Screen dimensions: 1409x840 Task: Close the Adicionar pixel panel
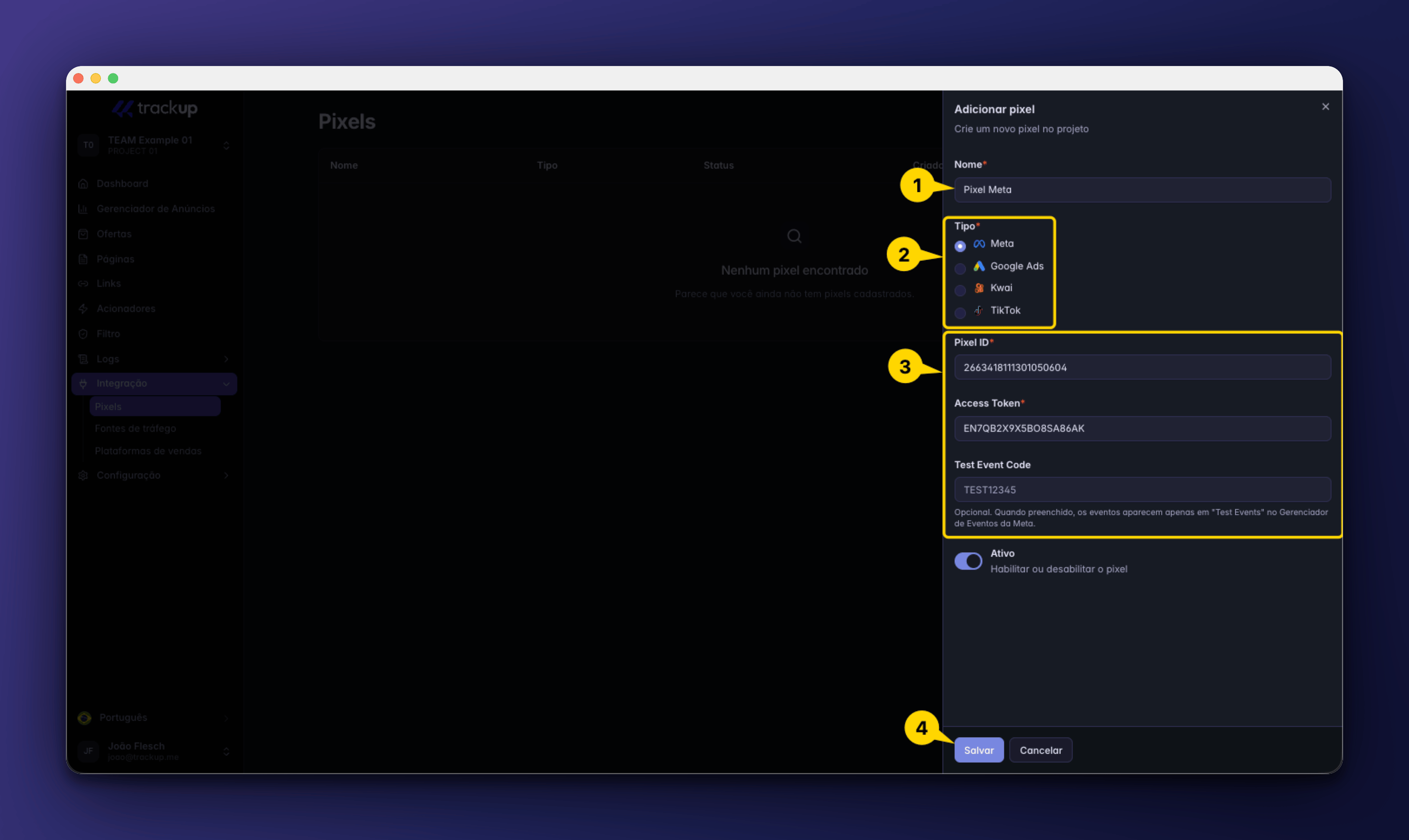pyautogui.click(x=1325, y=106)
